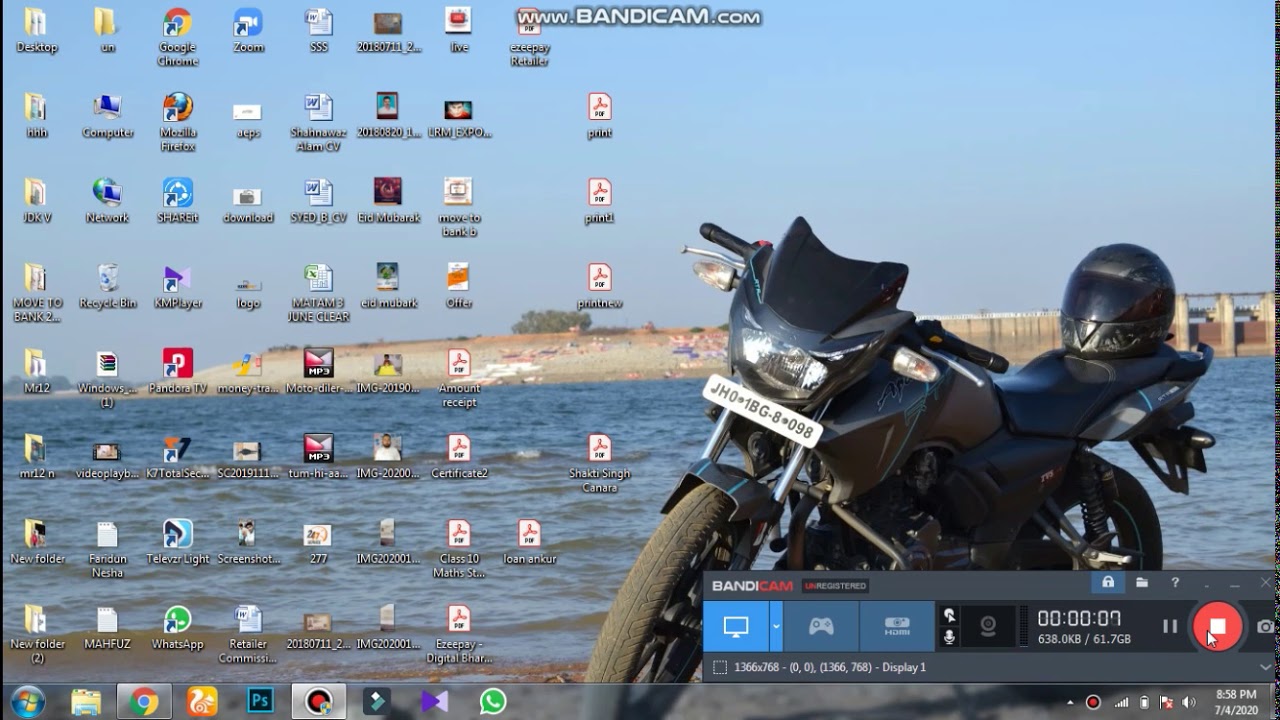Select printnew PDF file on desktop
Image resolution: width=1280 pixels, height=720 pixels.
599,286
